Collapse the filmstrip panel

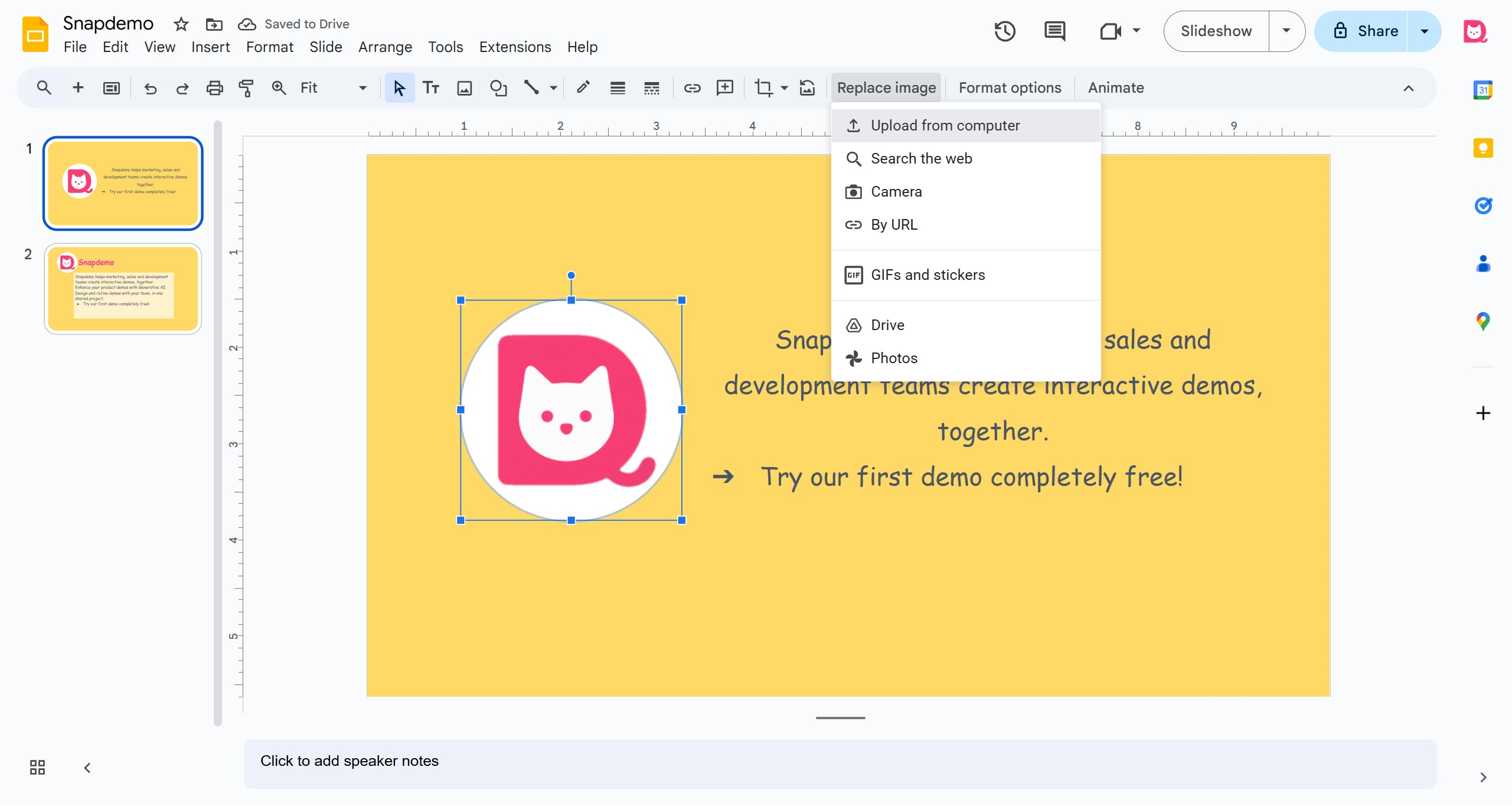click(87, 768)
